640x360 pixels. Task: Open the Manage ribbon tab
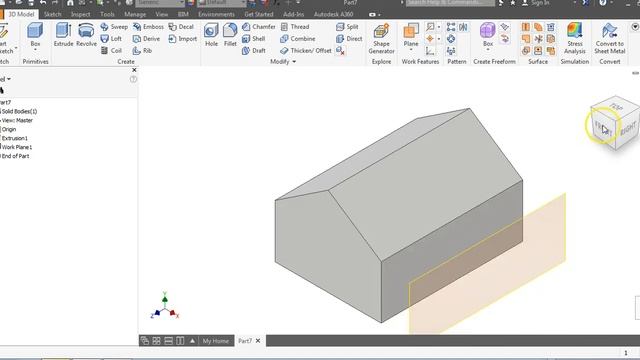tap(135, 14)
